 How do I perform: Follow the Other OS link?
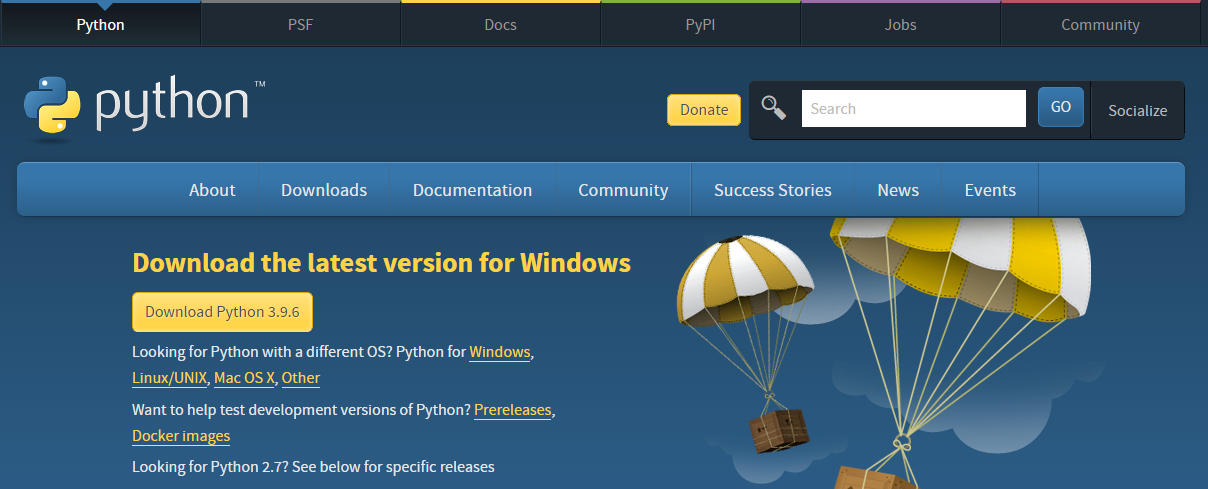(301, 378)
